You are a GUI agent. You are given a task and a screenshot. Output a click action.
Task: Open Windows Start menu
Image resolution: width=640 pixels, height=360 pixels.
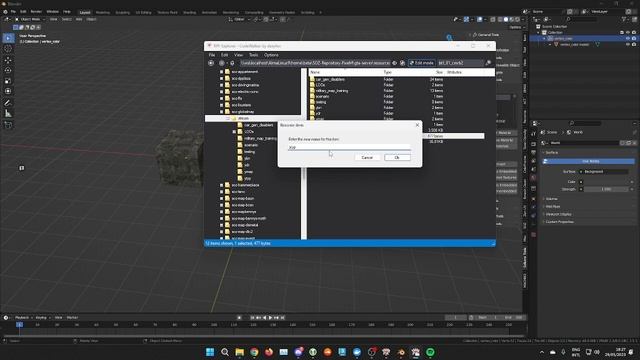coord(210,352)
